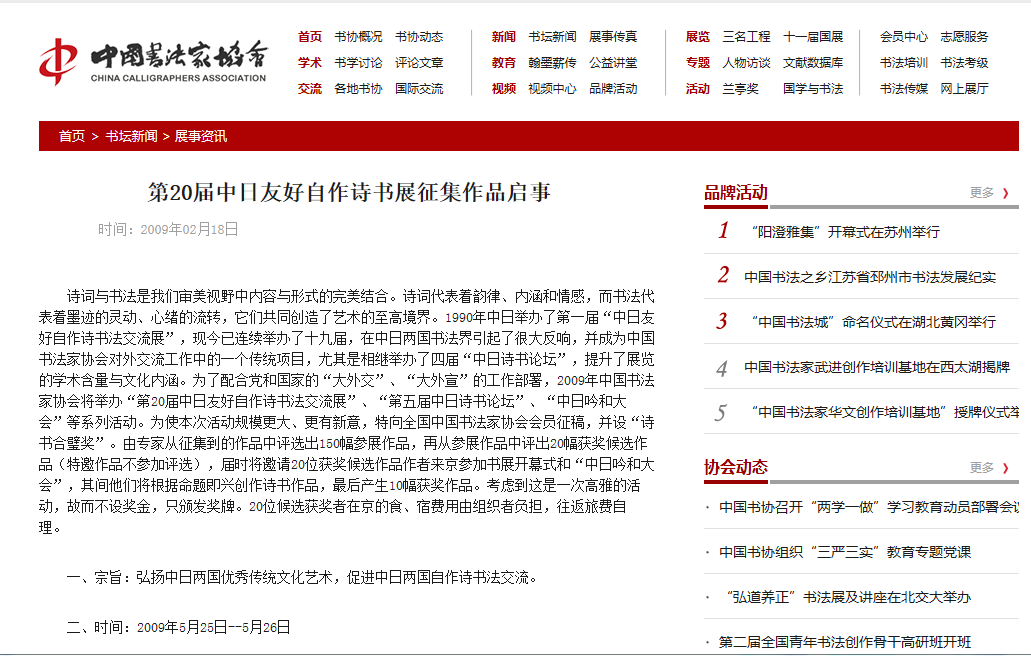The height and width of the screenshot is (656, 1031).
Task: Click the China Calligraphers Association logo
Action: (153, 61)
